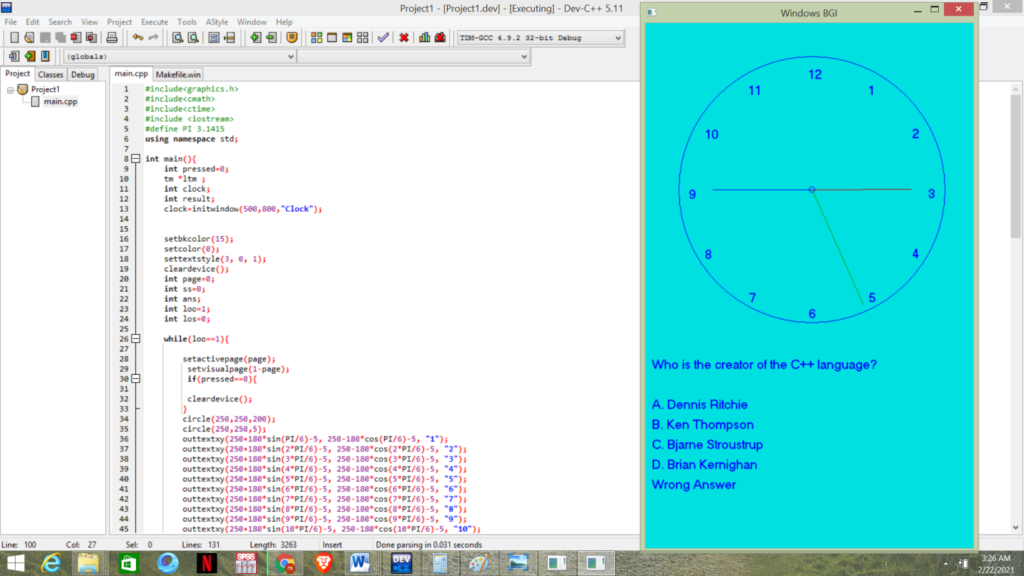Click answer 'B. Ken Thompson' in BGI window
Image resolution: width=1024 pixels, height=576 pixels.
[x=703, y=425]
